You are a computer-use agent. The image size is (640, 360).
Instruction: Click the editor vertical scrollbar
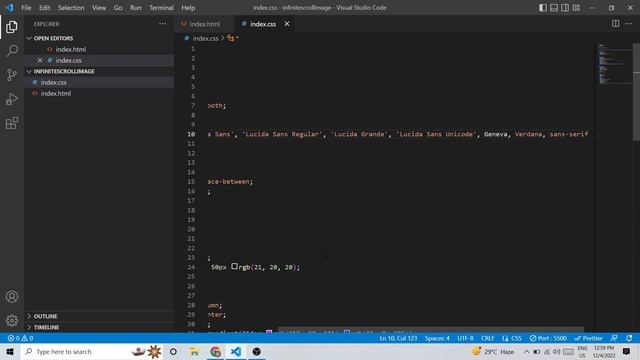click(x=636, y=92)
